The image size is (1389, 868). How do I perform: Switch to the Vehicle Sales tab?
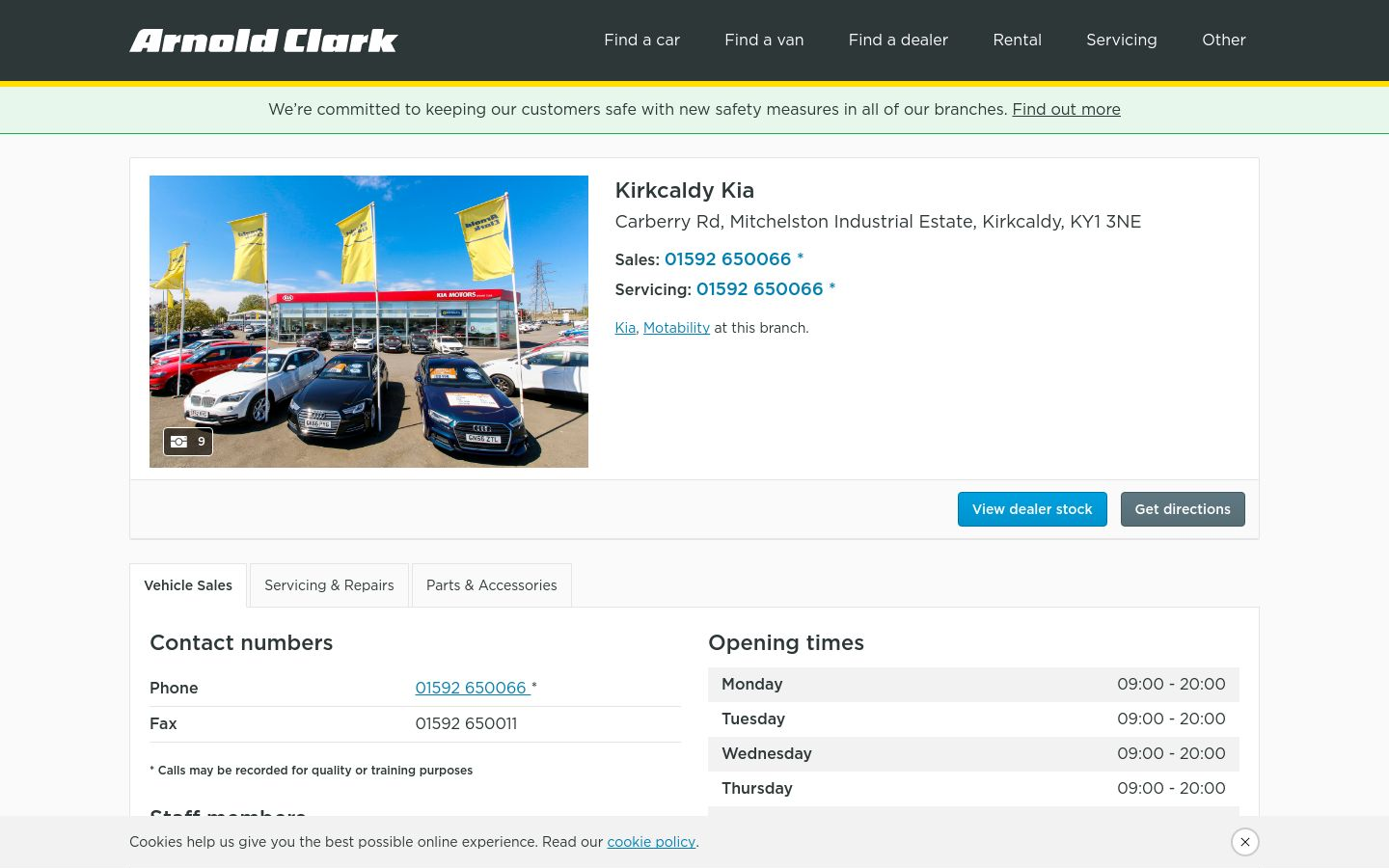[x=188, y=585]
